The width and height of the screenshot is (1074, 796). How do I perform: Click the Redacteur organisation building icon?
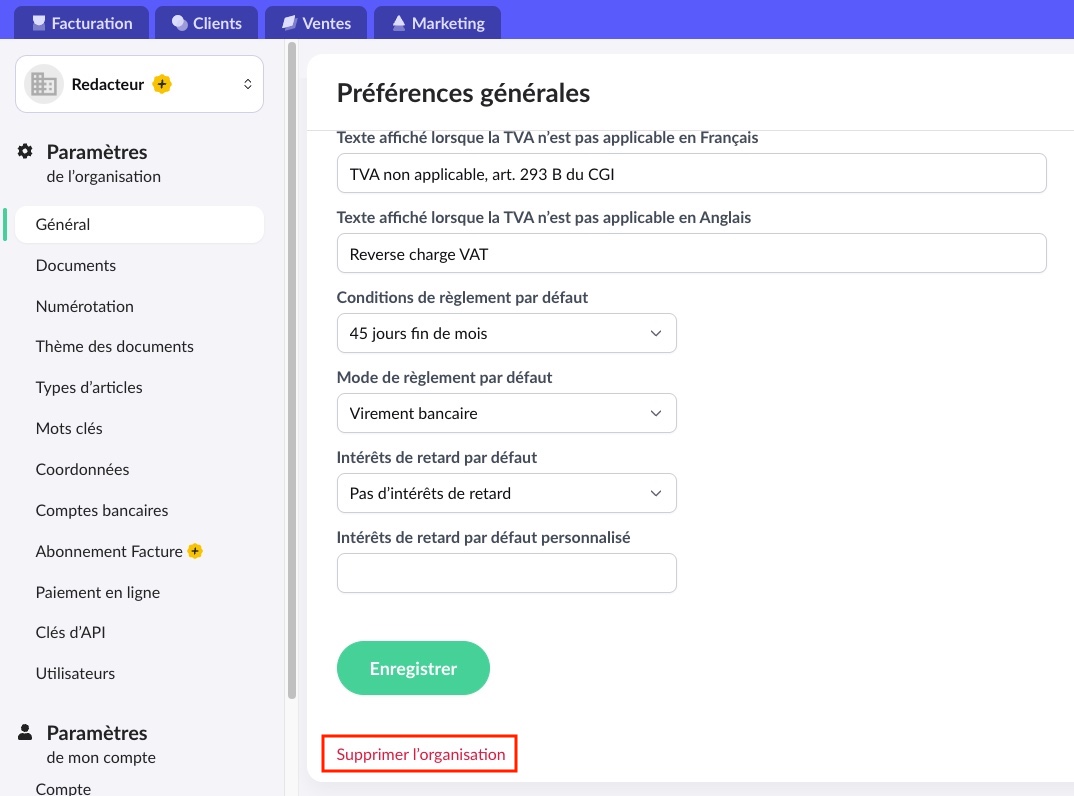pos(44,84)
